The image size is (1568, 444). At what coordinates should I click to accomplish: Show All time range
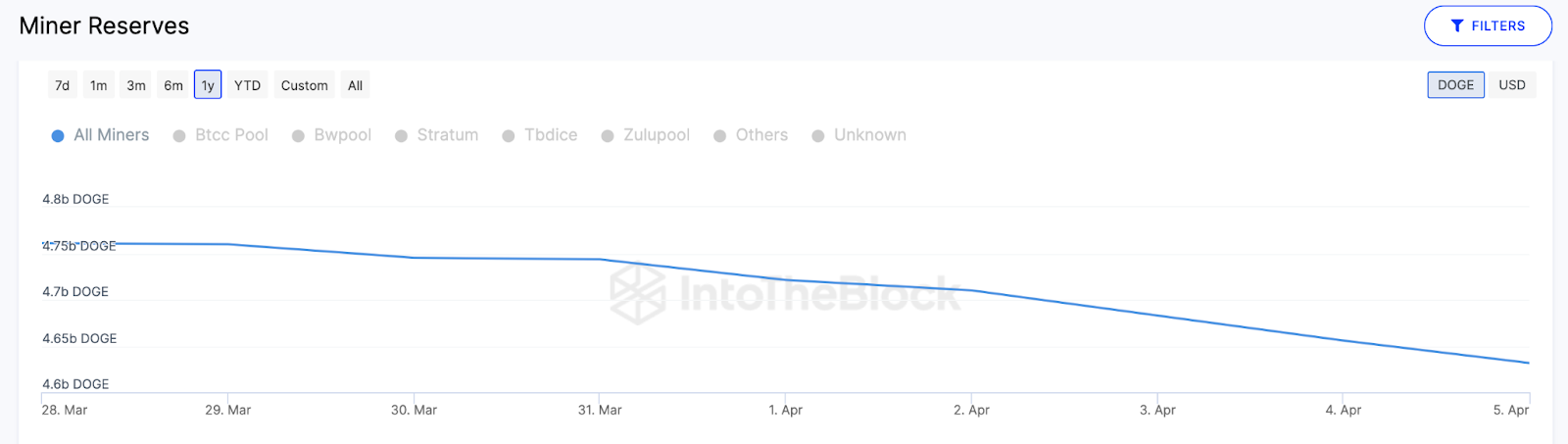pos(355,85)
